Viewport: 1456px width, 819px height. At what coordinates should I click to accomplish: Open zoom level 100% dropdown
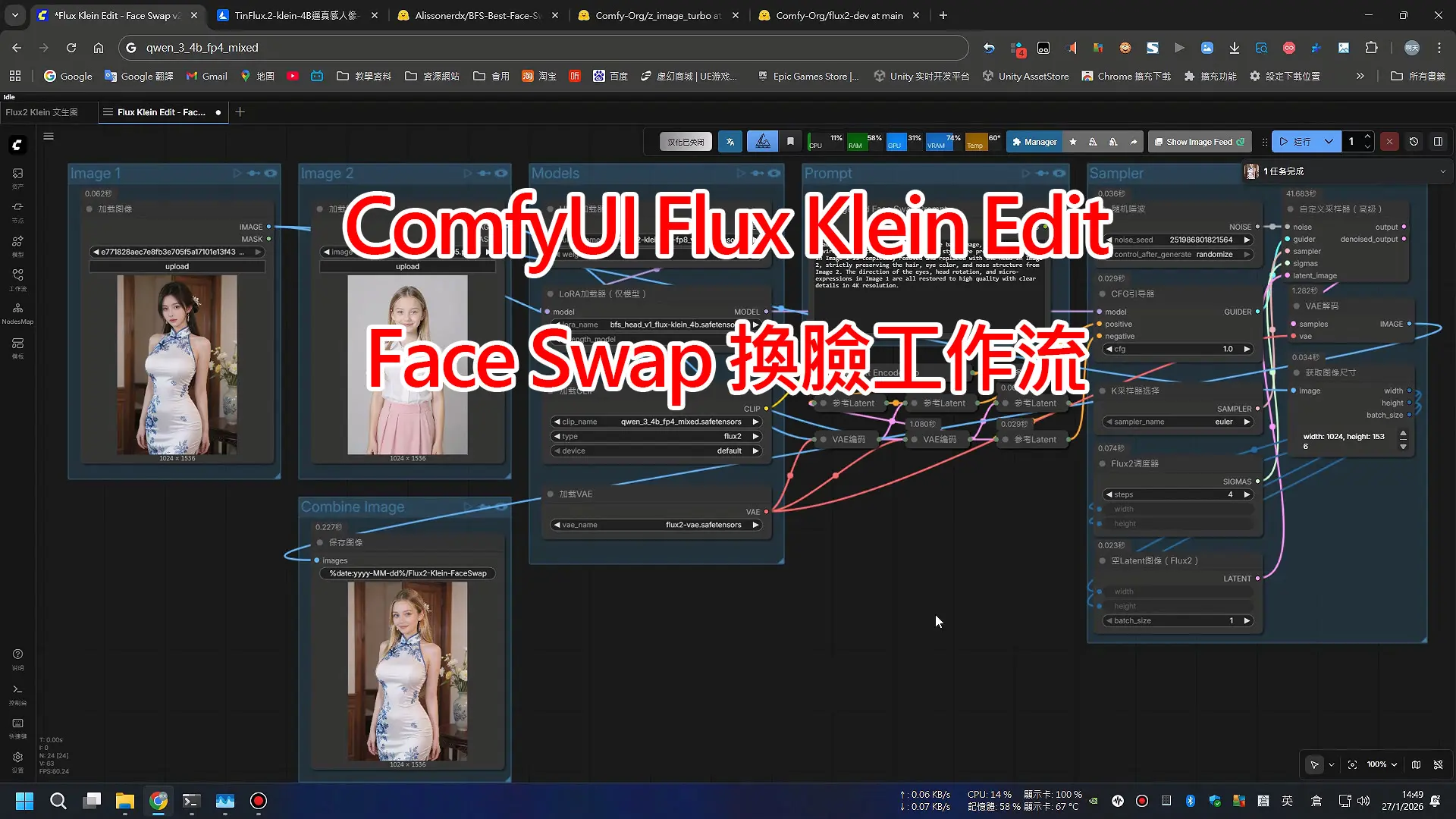(1382, 764)
